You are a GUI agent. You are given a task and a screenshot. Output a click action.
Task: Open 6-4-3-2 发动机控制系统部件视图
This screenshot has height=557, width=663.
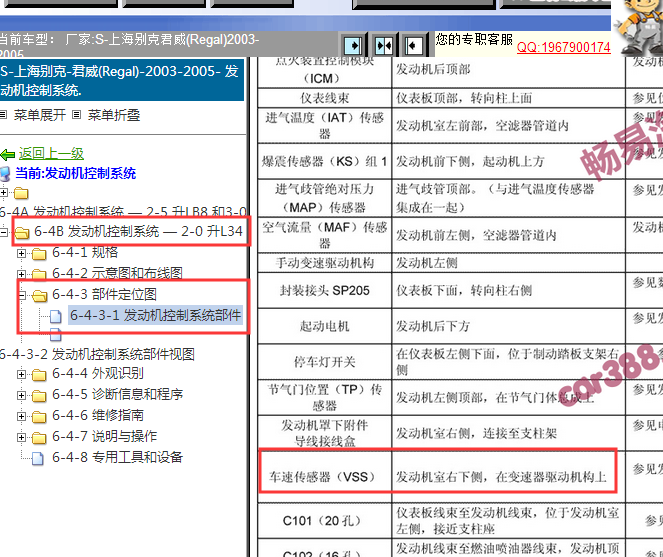(x=97, y=354)
